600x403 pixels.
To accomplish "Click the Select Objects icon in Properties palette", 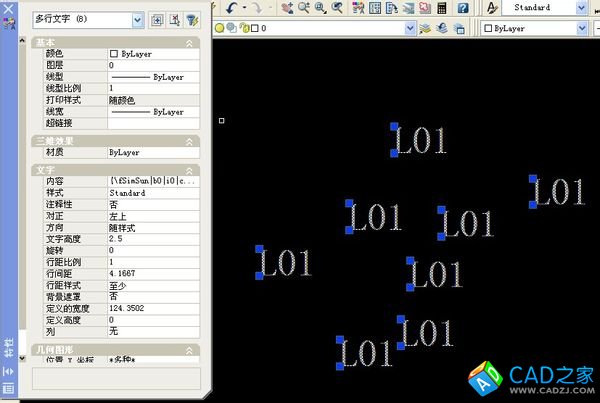I will (x=174, y=19).
